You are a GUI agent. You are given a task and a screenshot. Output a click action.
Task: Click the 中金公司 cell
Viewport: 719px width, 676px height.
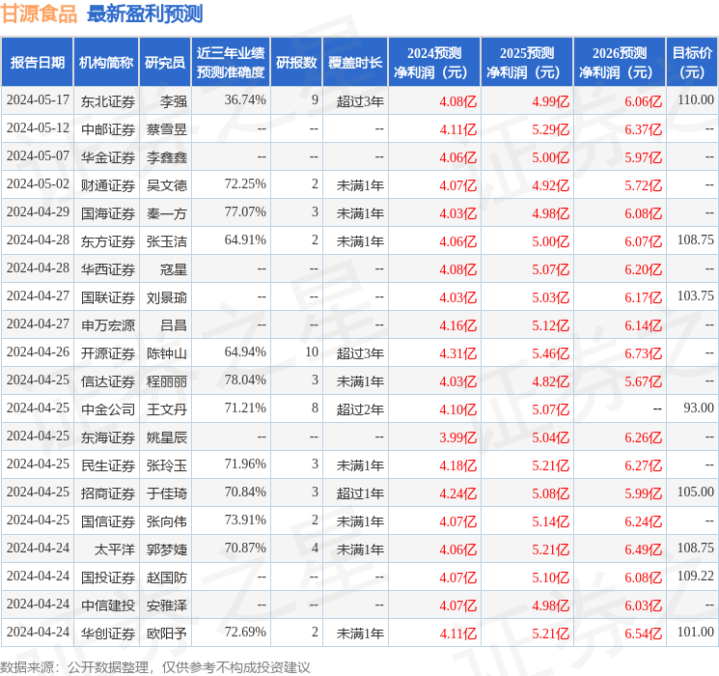[x=108, y=410]
